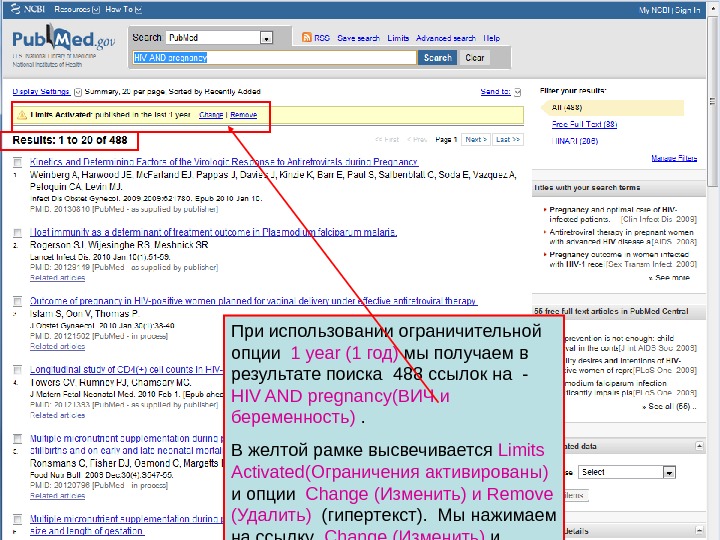Open Related articles under Islam S result

pyautogui.click(x=57, y=347)
